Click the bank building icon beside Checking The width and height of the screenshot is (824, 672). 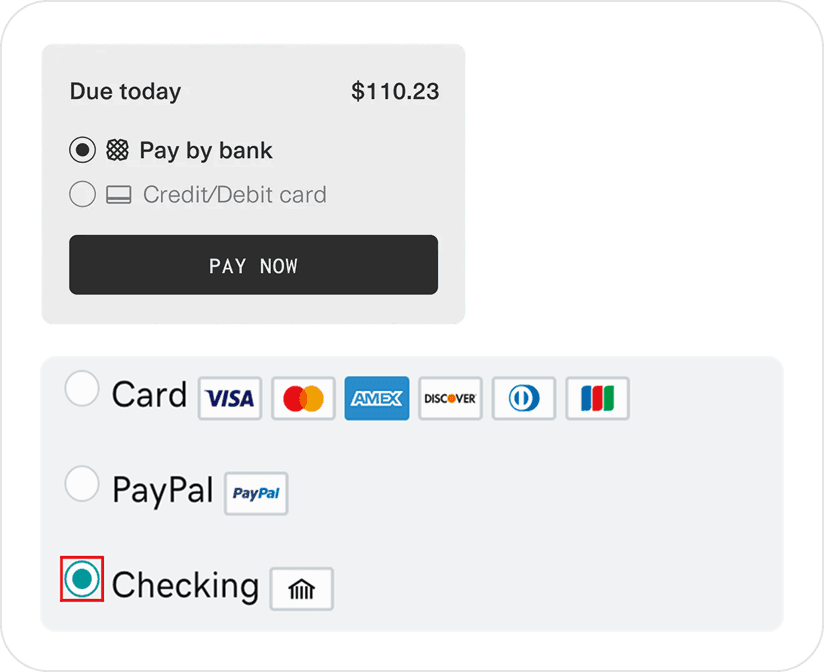tap(301, 589)
